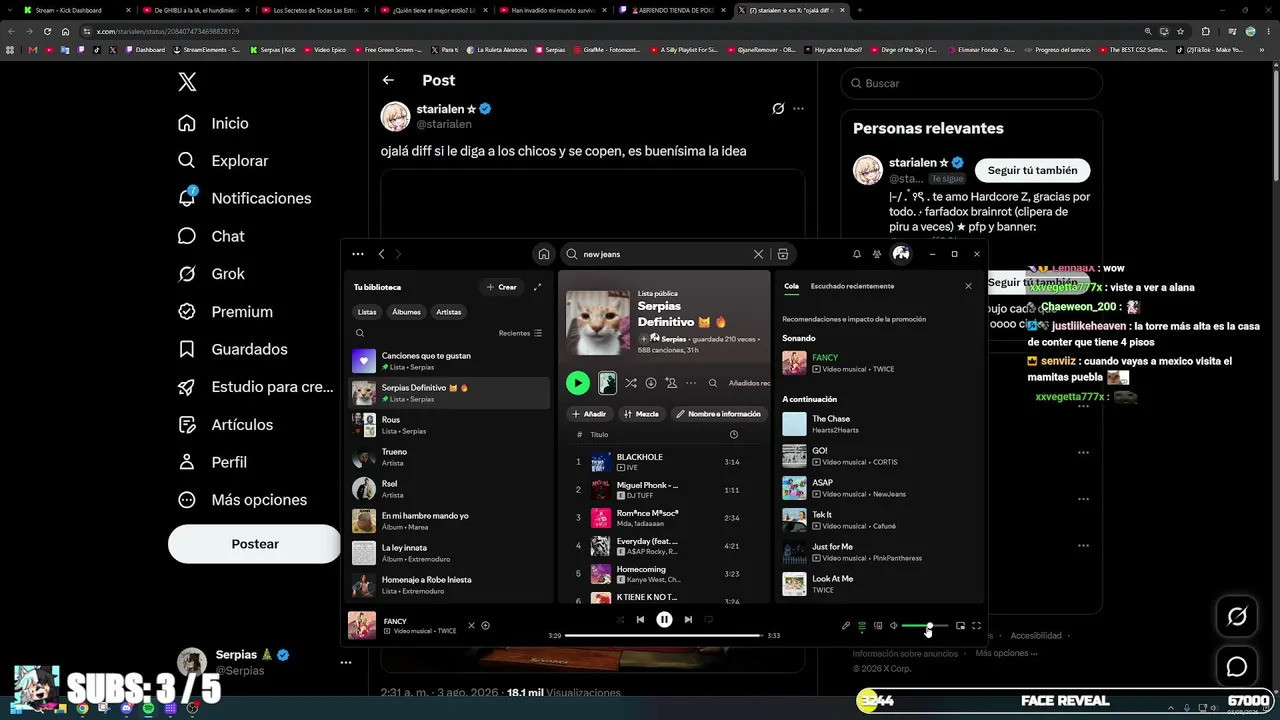Open Grok in X sidebar
The width and height of the screenshot is (1280, 720).
click(210, 274)
